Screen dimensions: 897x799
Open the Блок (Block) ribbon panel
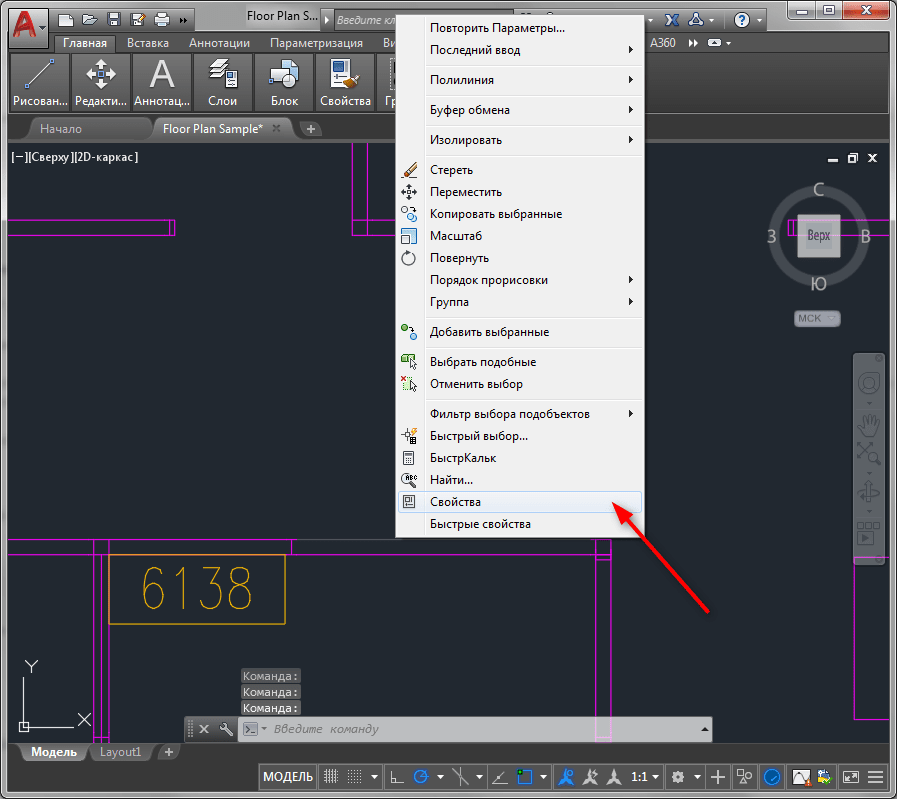[x=284, y=81]
